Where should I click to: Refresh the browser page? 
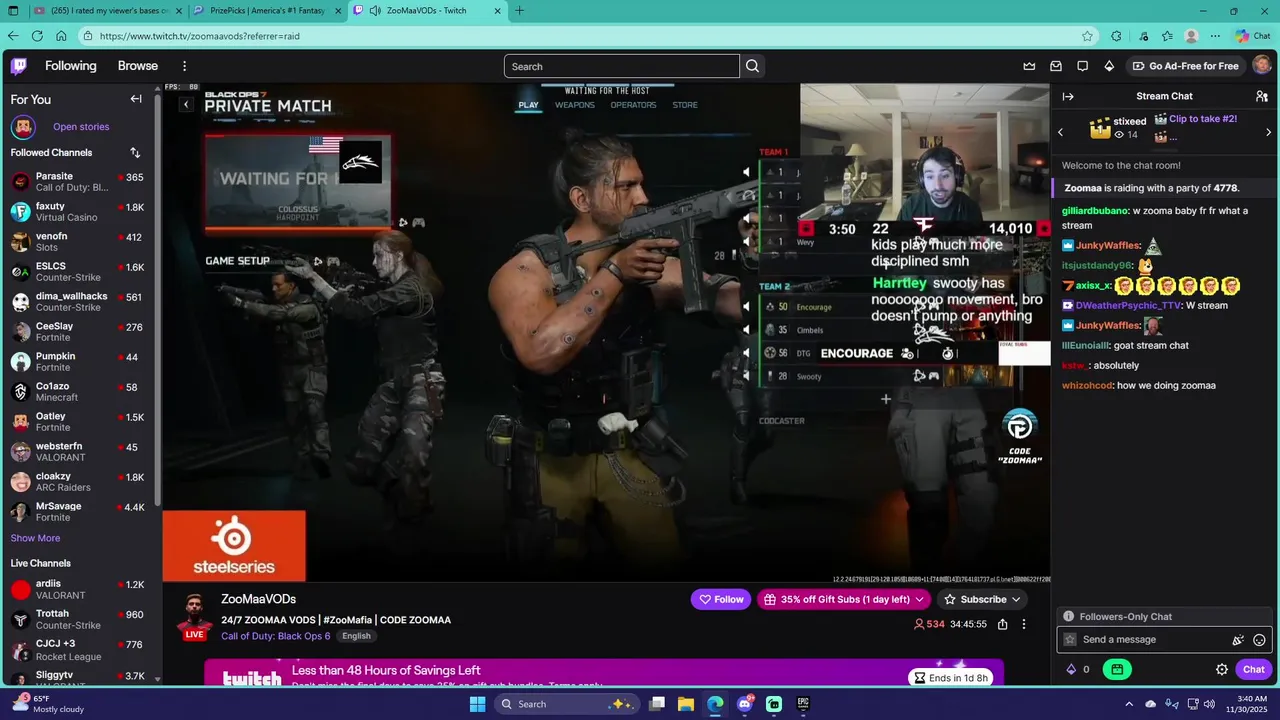(x=37, y=36)
